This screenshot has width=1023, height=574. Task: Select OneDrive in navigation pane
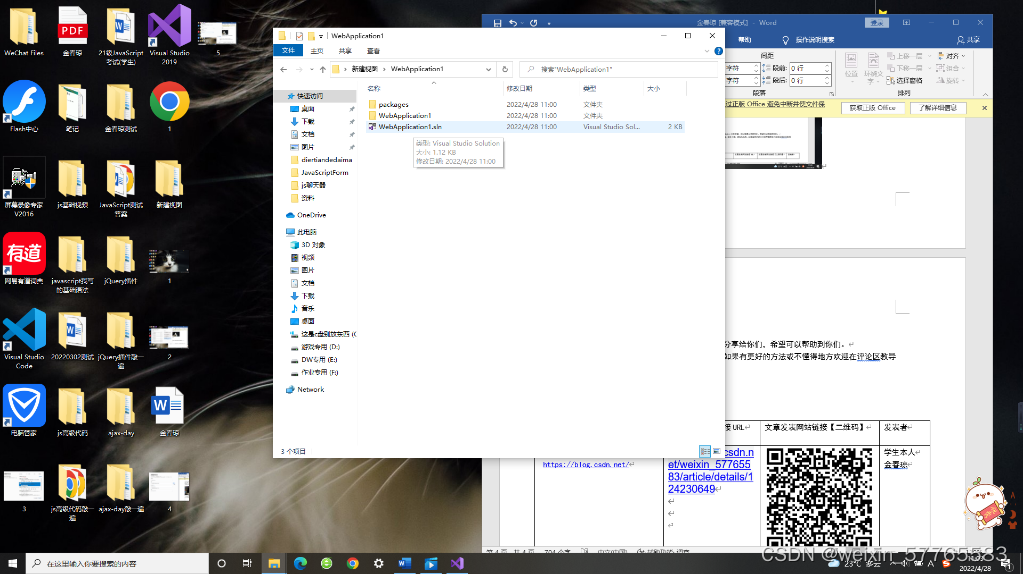click(x=306, y=215)
